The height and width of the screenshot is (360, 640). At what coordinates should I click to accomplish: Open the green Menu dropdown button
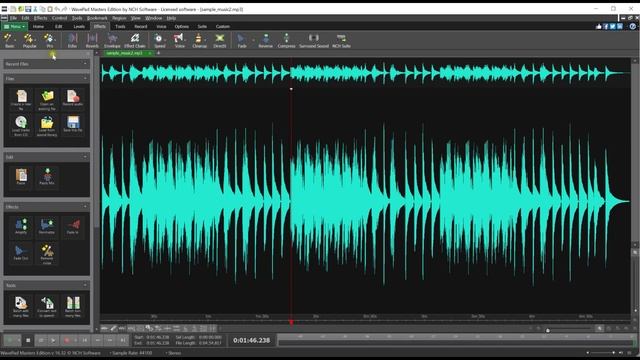click(15, 27)
